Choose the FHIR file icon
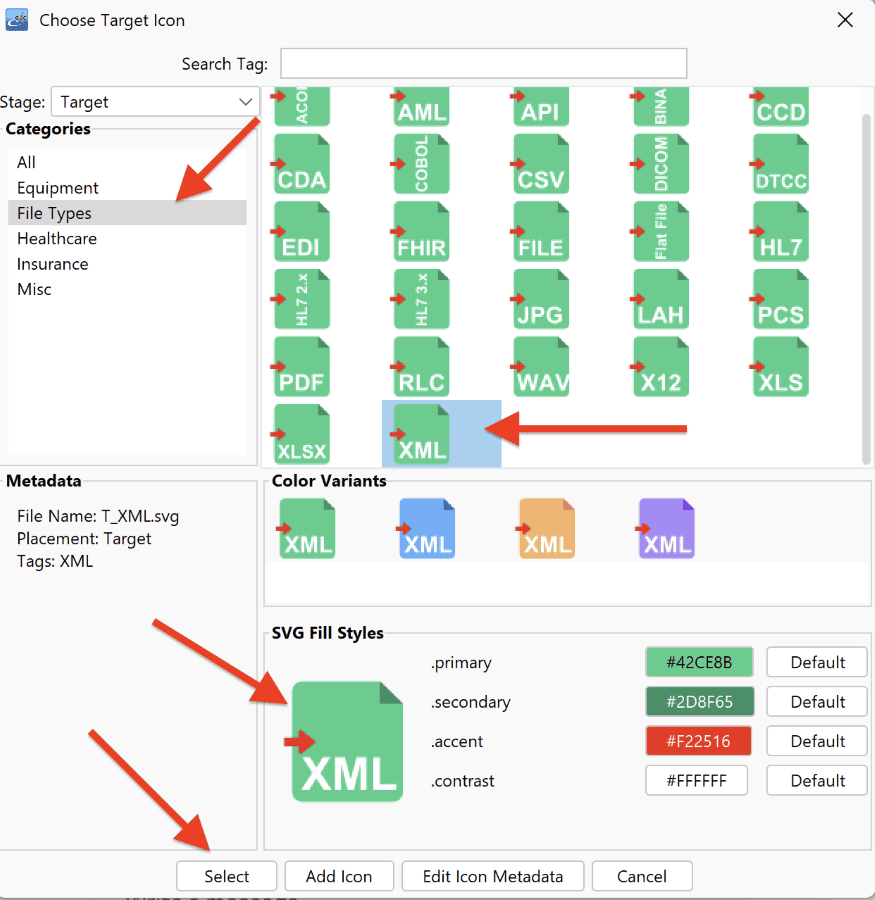 point(421,231)
